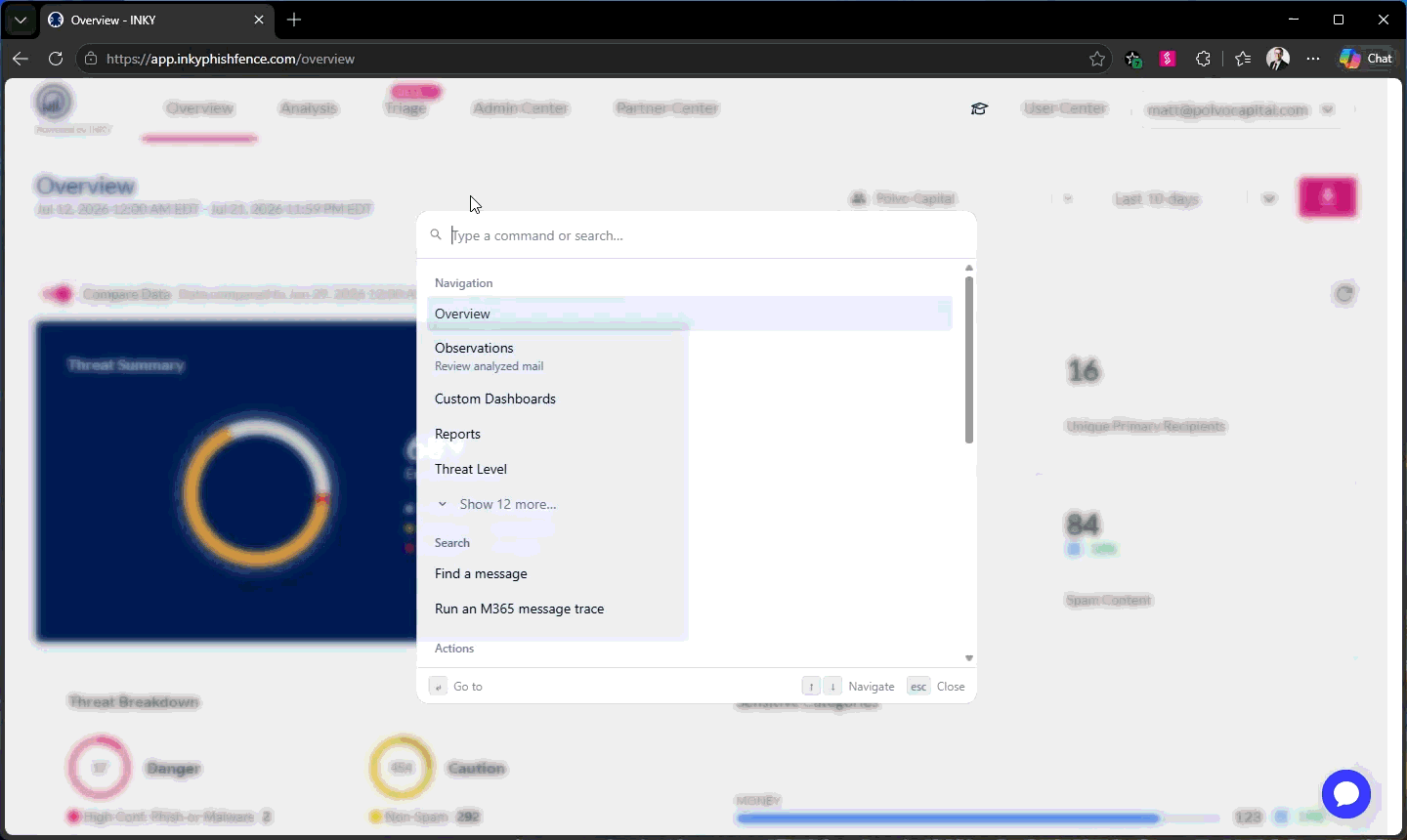Click the palette scroll up arrow
This screenshot has width=1407, height=840.
pos(969,268)
